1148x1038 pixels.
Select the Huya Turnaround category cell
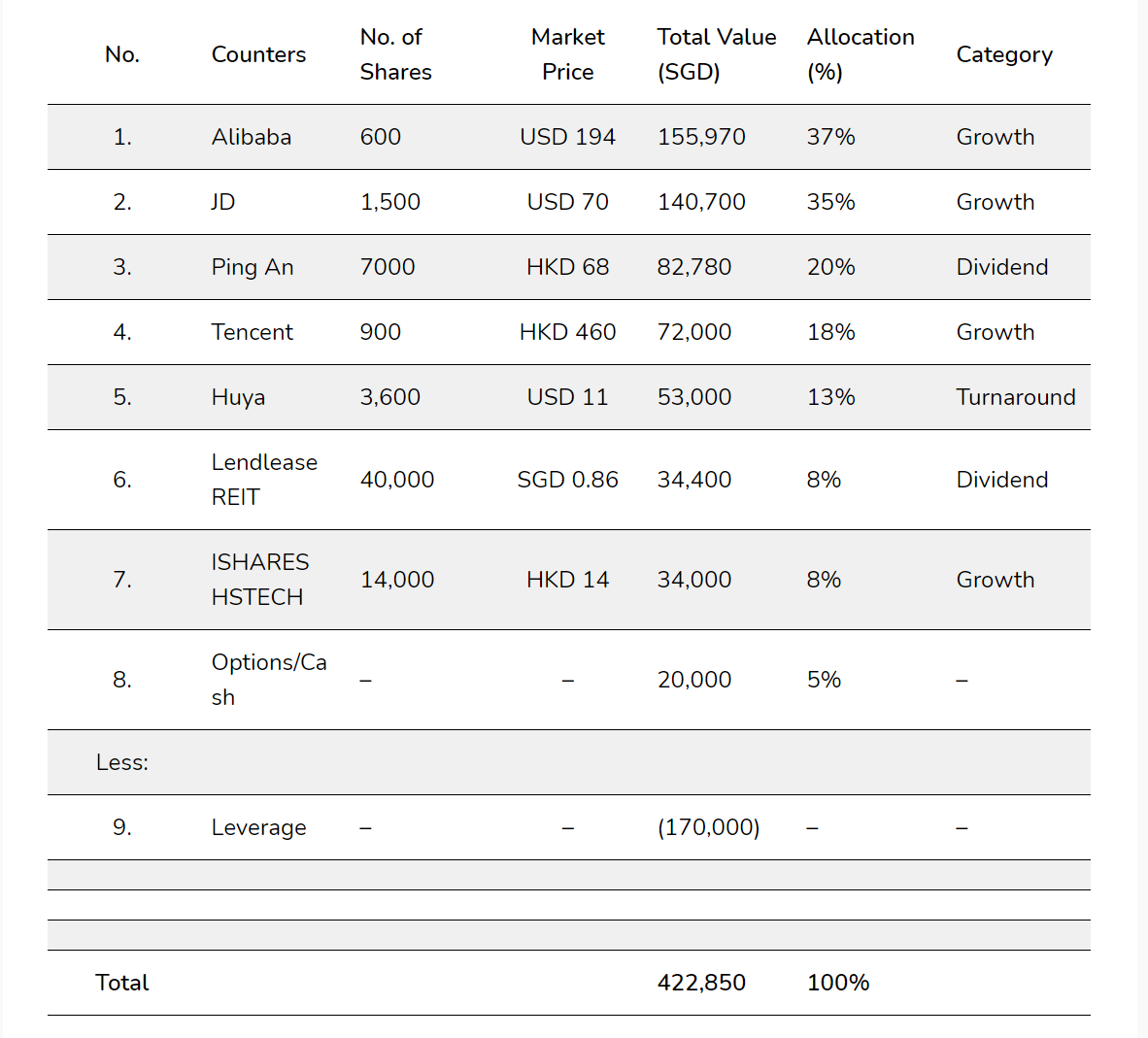pos(1016,397)
